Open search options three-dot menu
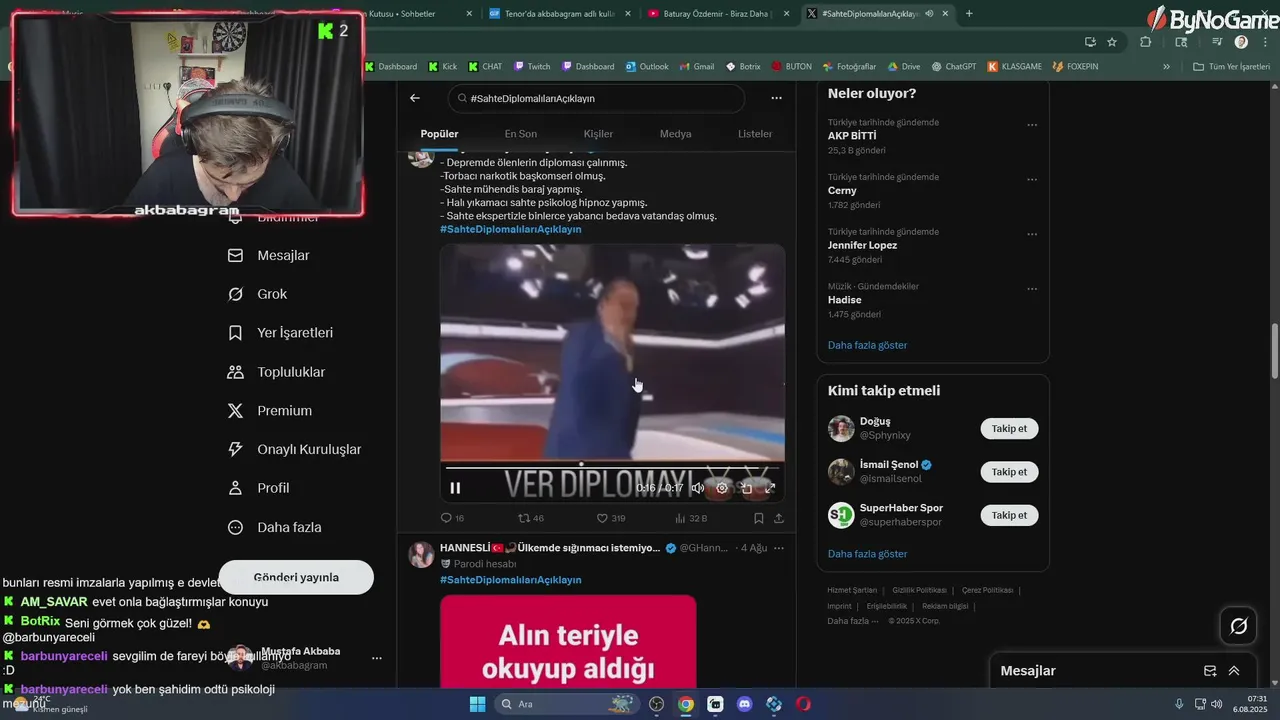This screenshot has width=1280, height=720. pyautogui.click(x=776, y=98)
